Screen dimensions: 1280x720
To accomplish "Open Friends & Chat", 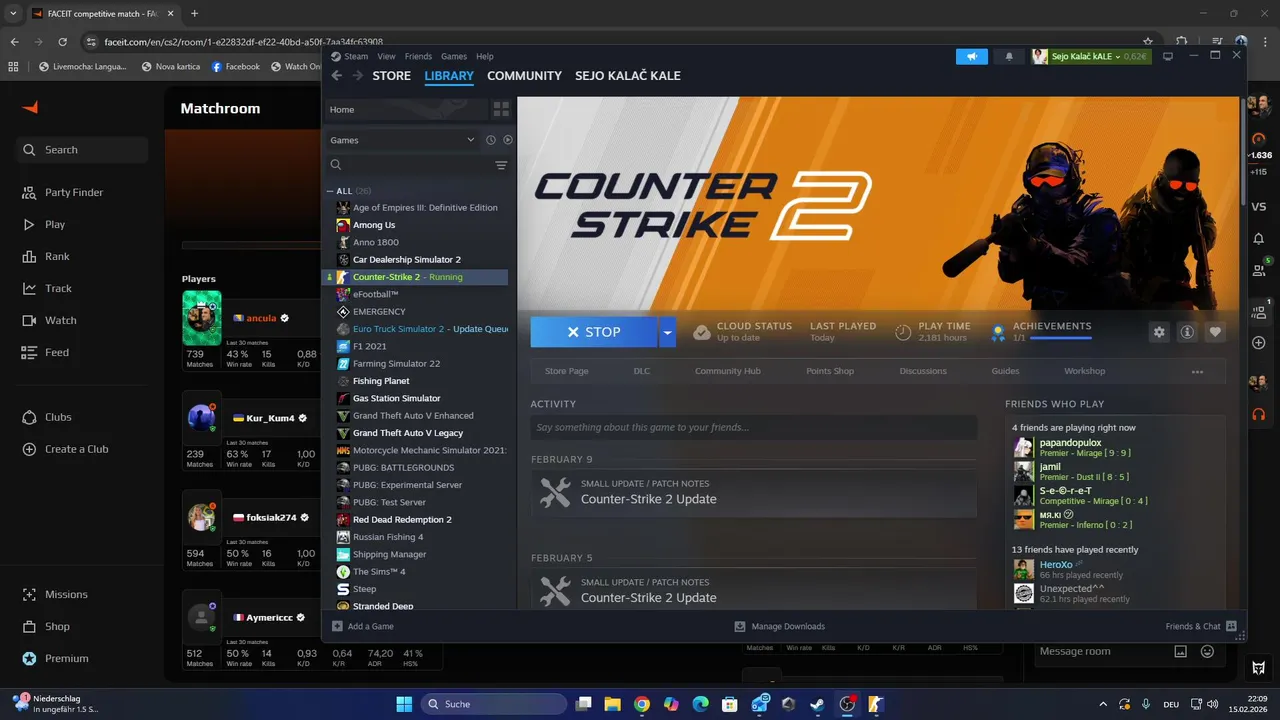I will point(1201,626).
